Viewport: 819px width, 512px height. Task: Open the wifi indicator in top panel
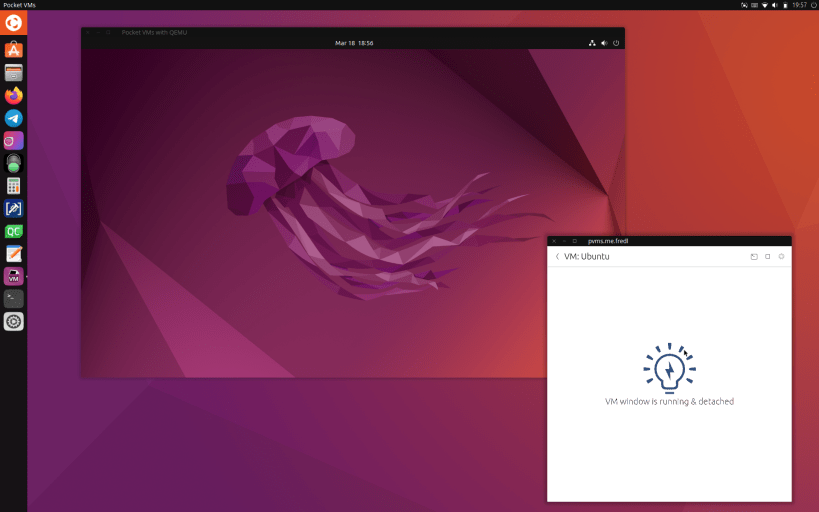765,5
